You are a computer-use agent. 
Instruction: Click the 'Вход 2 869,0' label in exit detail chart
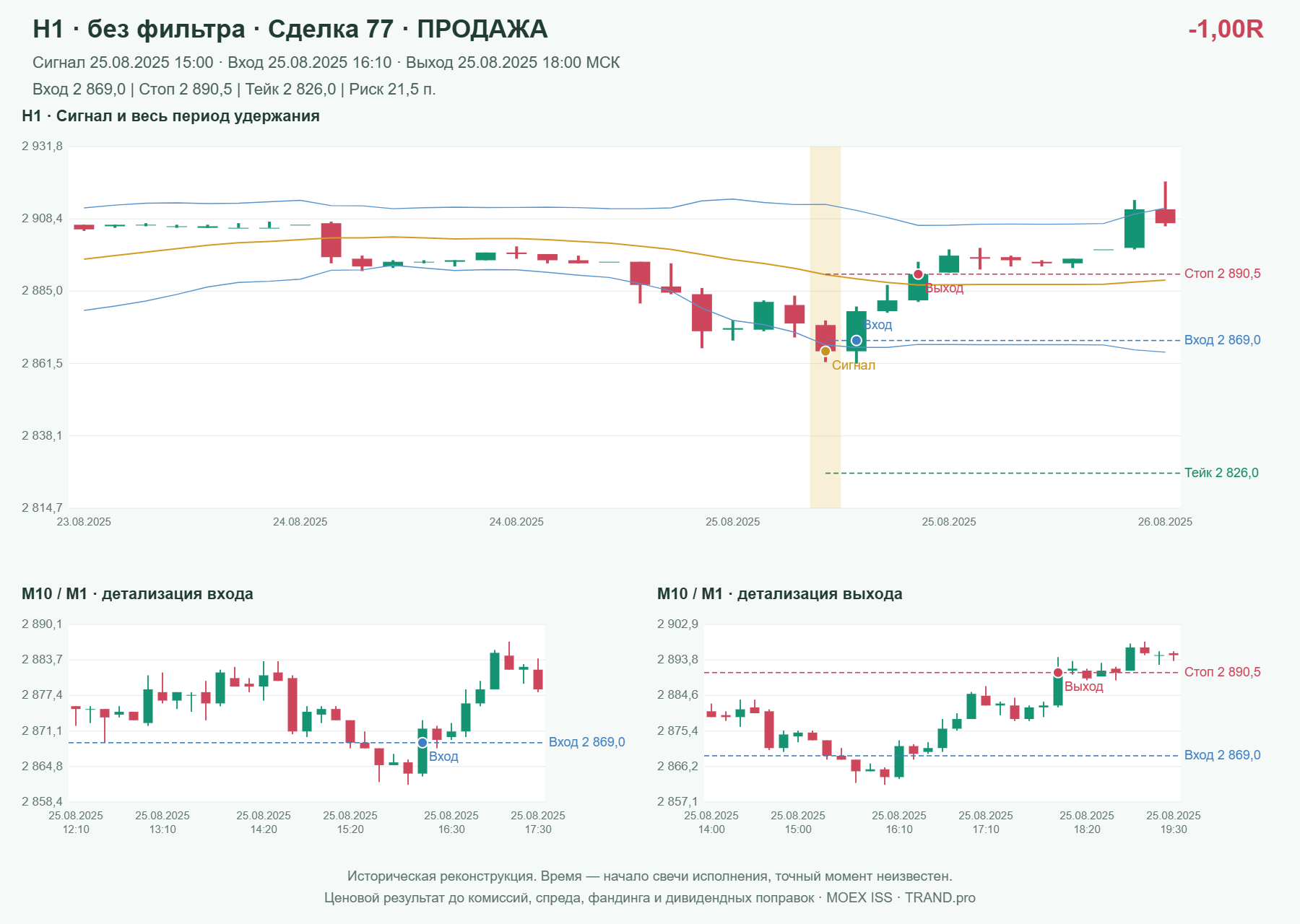[1223, 755]
